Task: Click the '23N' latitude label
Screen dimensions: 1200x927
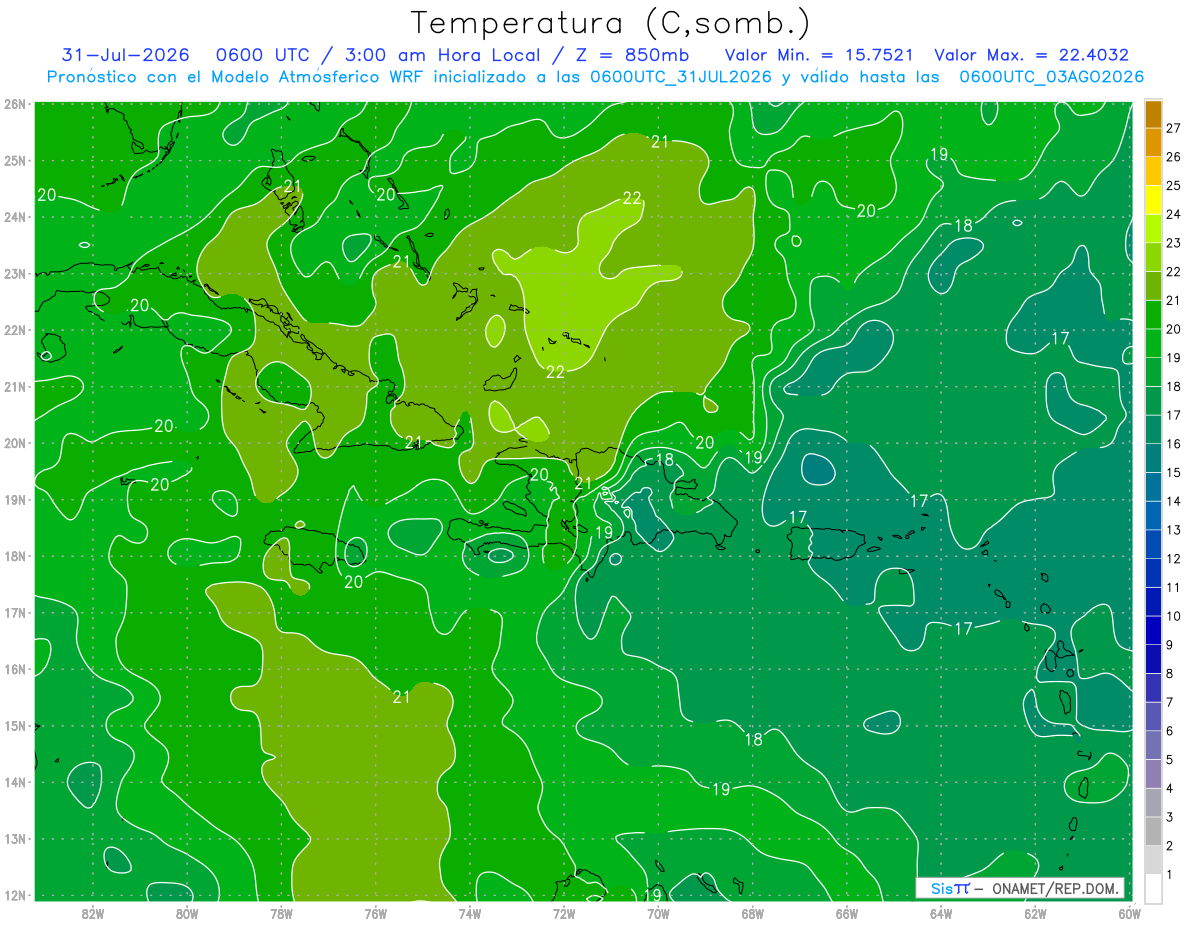Action: click(x=15, y=273)
